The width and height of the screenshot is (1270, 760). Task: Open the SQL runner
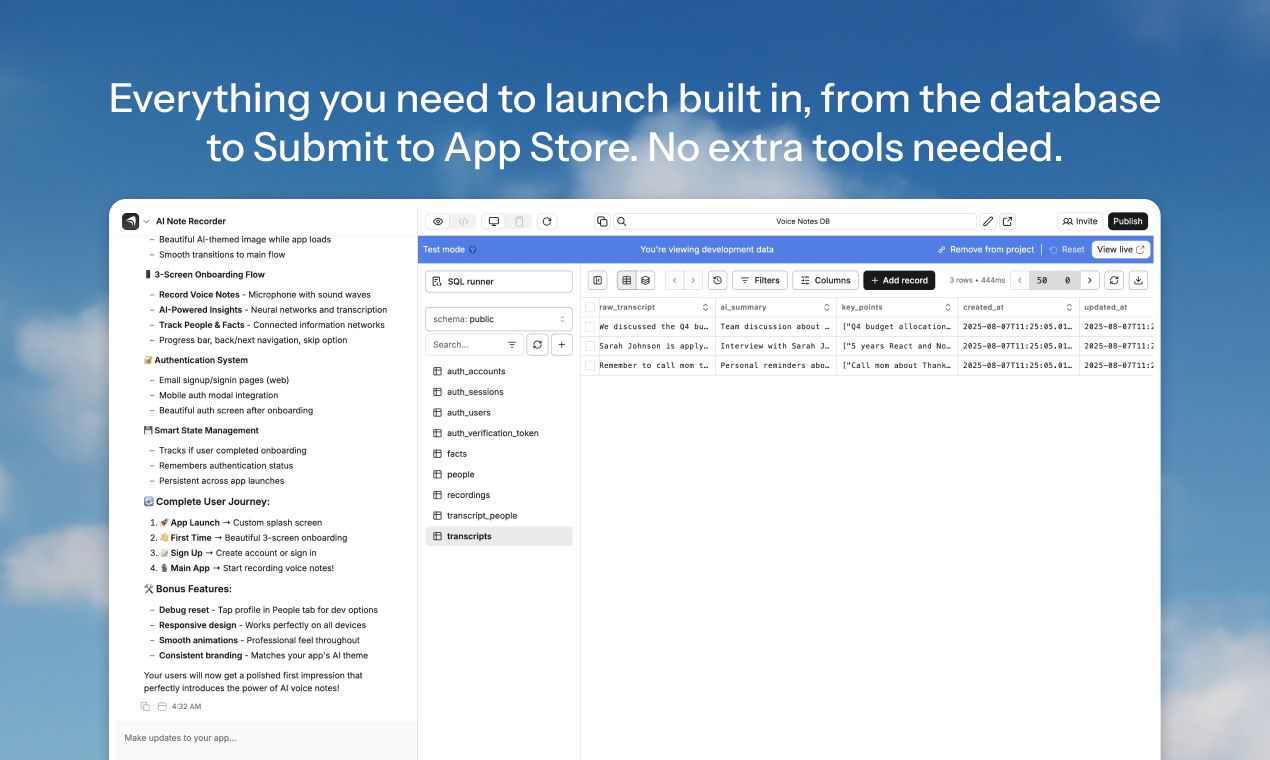pyautogui.click(x=499, y=282)
